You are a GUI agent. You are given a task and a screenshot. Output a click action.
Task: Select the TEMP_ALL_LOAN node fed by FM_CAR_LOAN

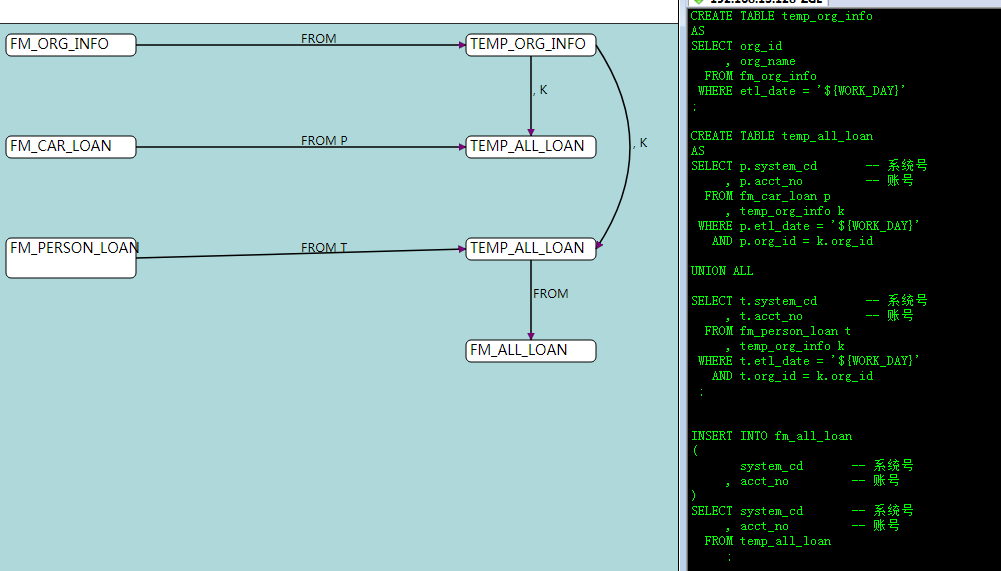point(531,147)
